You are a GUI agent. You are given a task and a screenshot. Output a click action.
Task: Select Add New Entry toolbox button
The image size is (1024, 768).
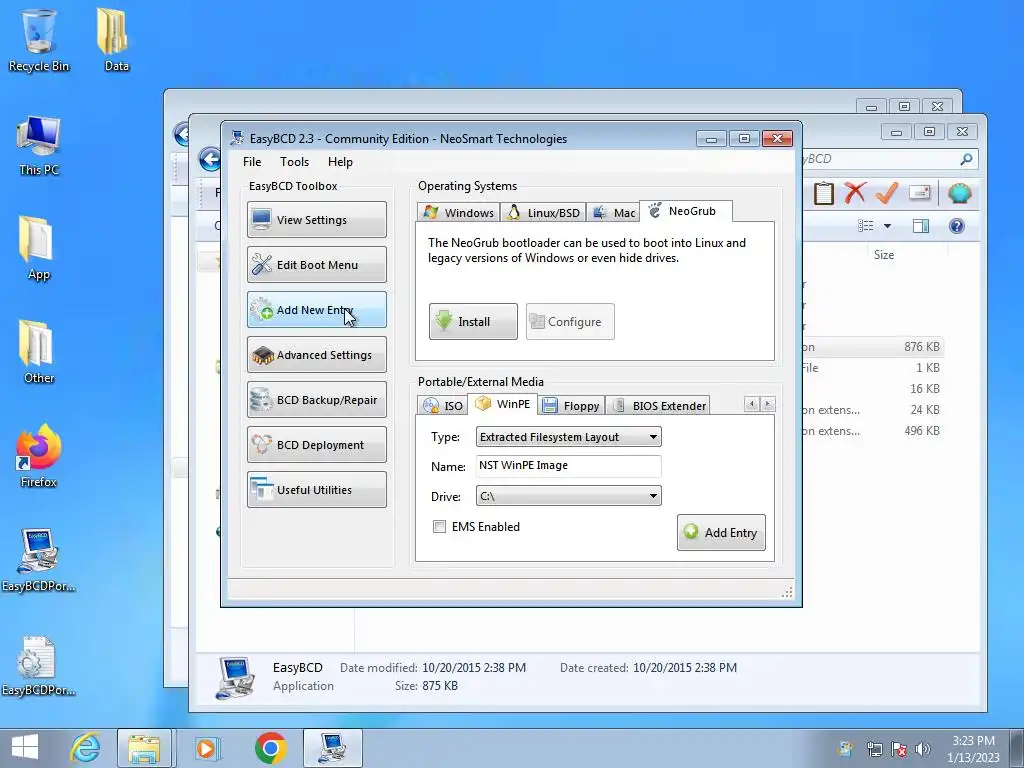[317, 310]
